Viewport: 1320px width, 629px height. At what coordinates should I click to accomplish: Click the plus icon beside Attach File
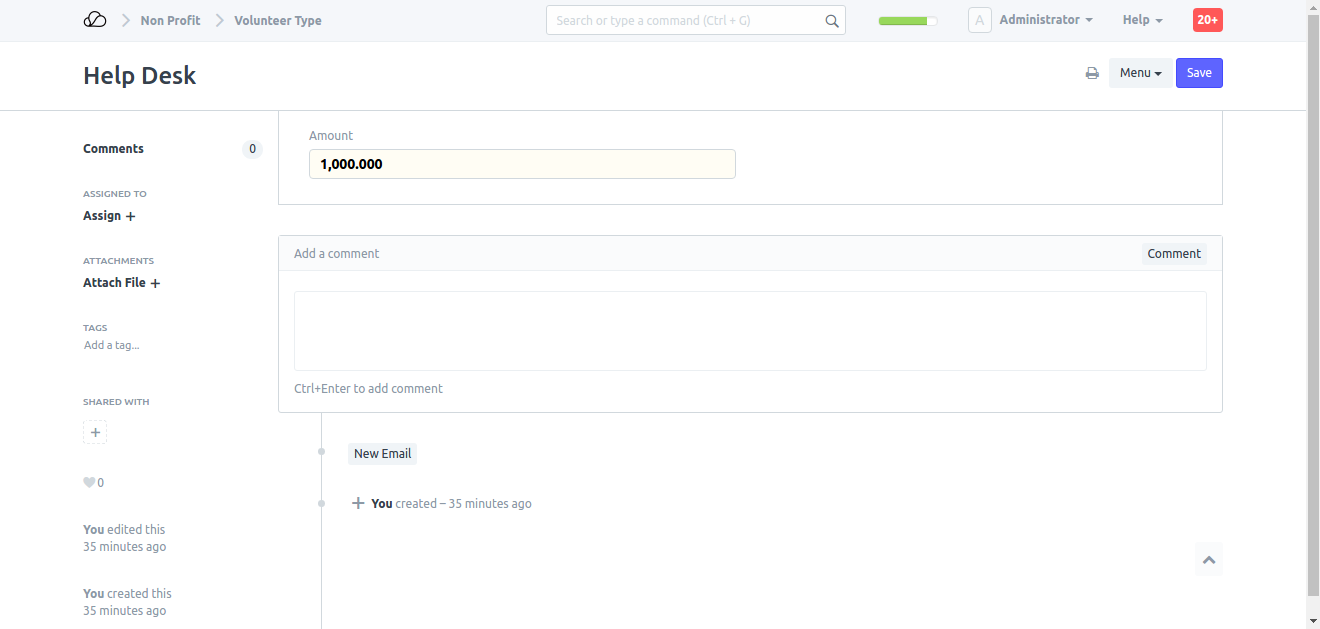click(x=155, y=283)
